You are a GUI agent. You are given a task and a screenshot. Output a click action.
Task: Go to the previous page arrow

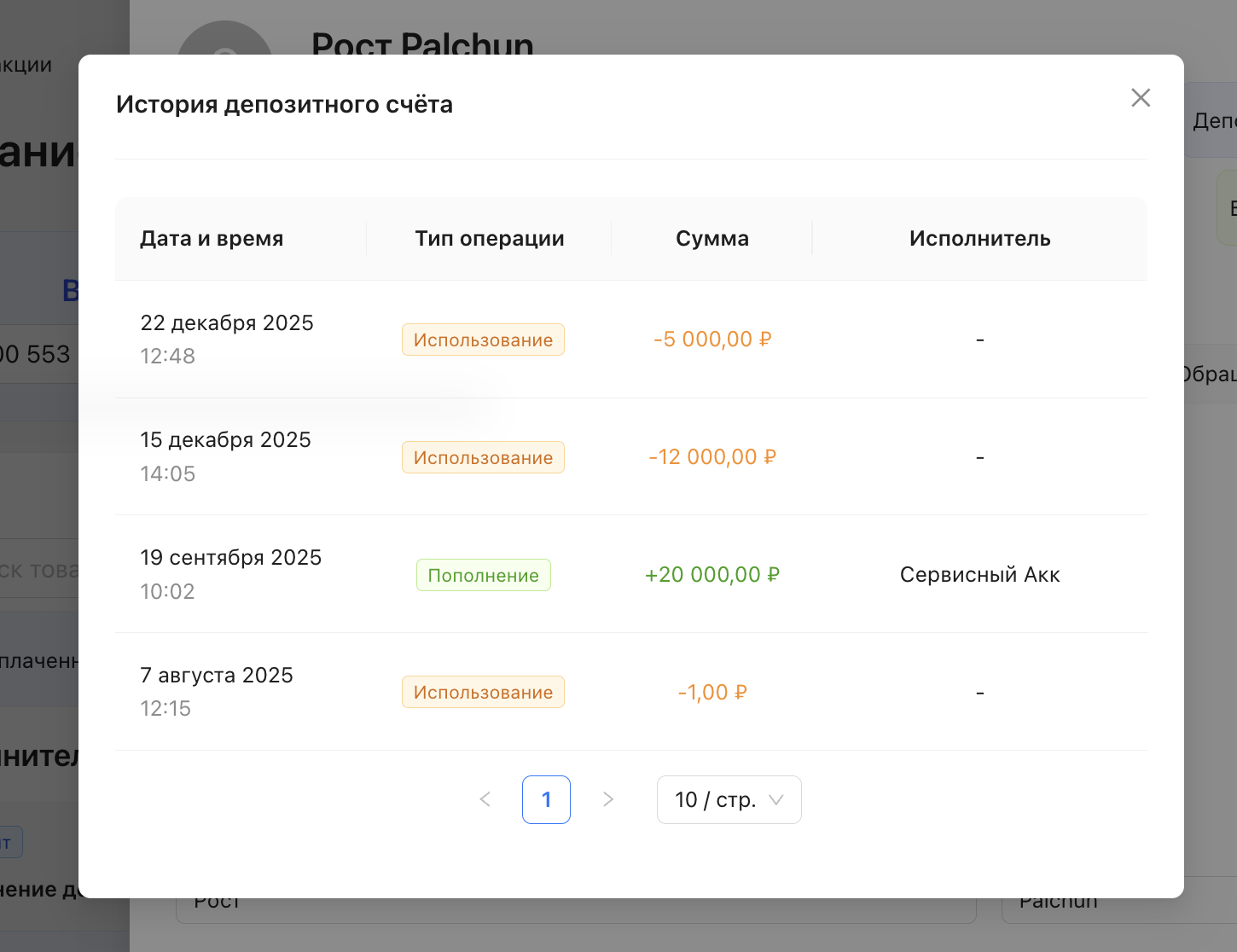(x=485, y=799)
